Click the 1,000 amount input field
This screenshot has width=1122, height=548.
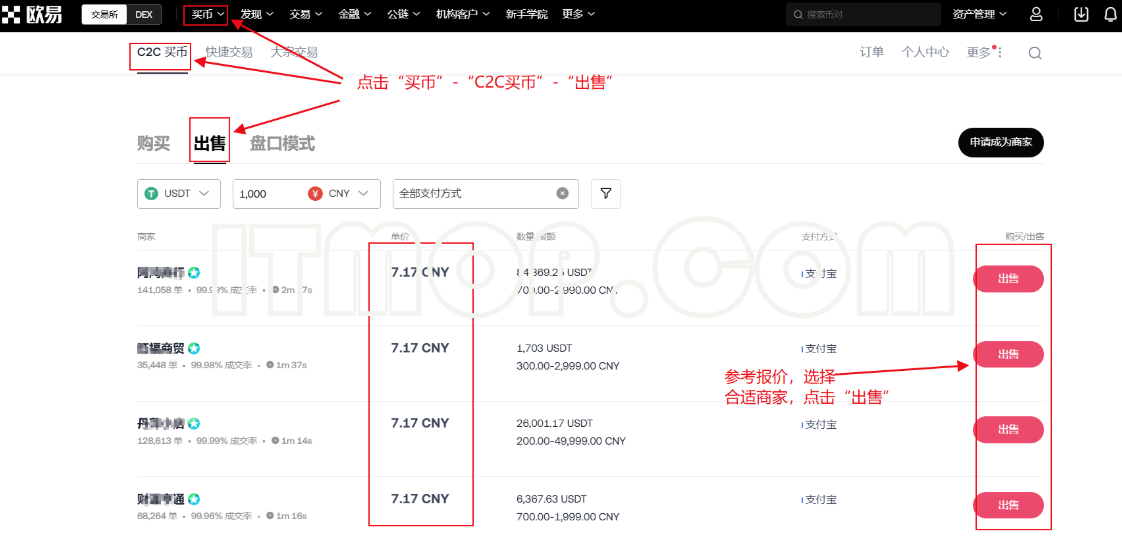(x=268, y=194)
